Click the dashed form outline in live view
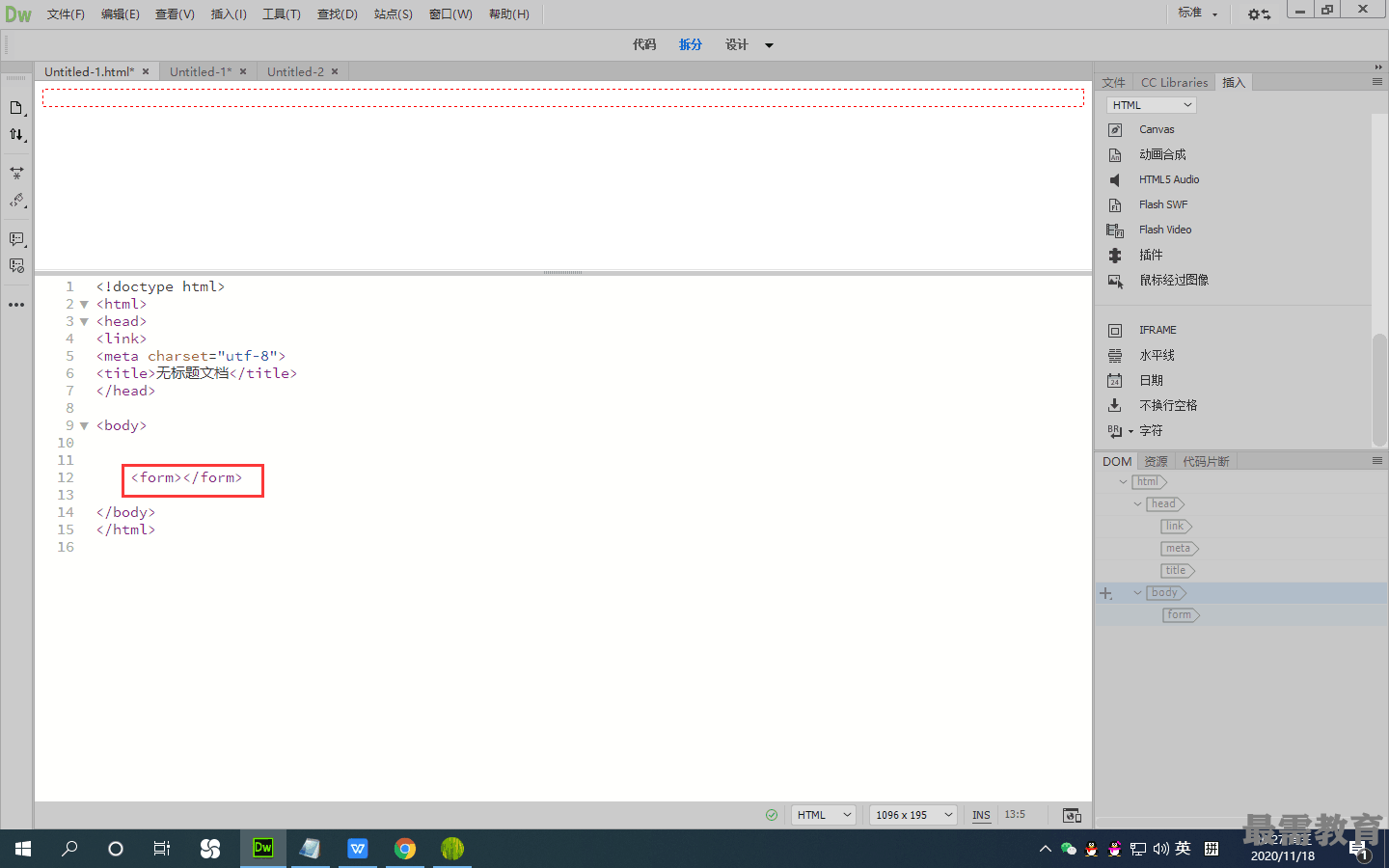Screen dimensions: 1389x868 tap(563, 97)
